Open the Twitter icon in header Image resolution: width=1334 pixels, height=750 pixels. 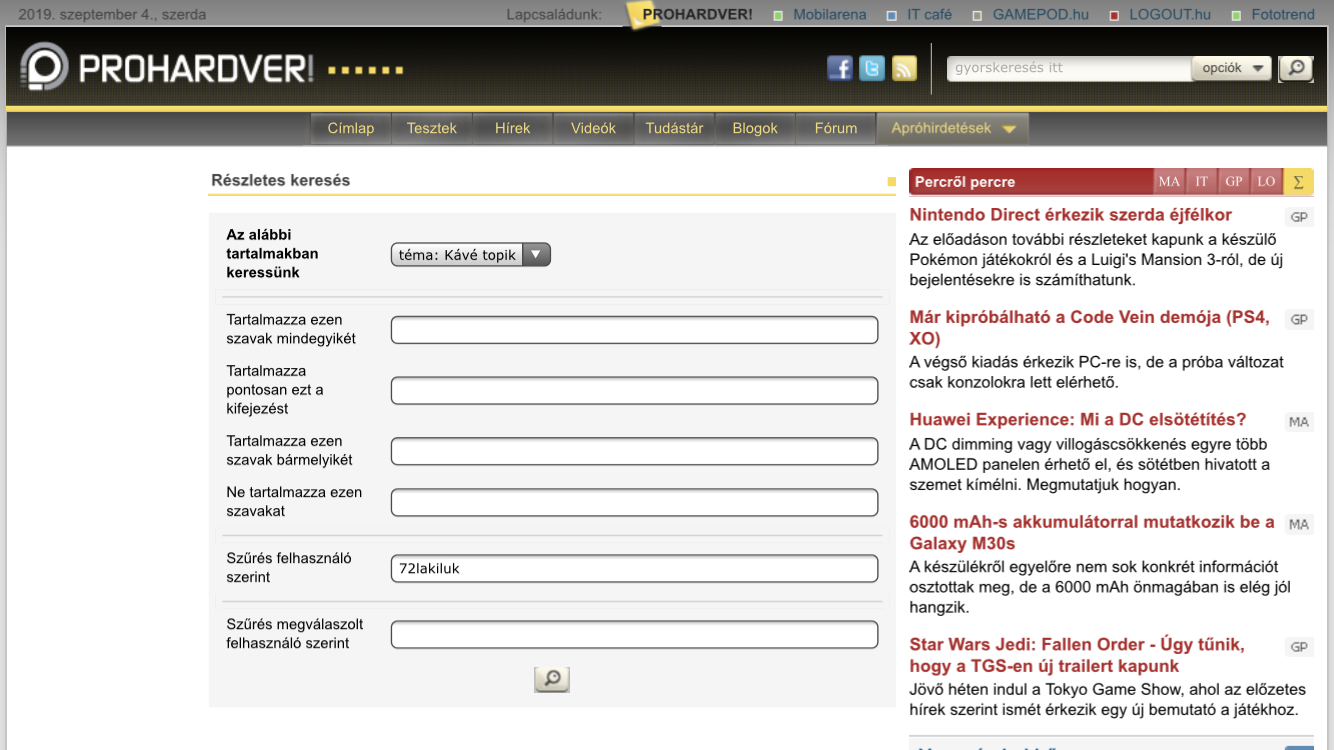click(x=872, y=68)
